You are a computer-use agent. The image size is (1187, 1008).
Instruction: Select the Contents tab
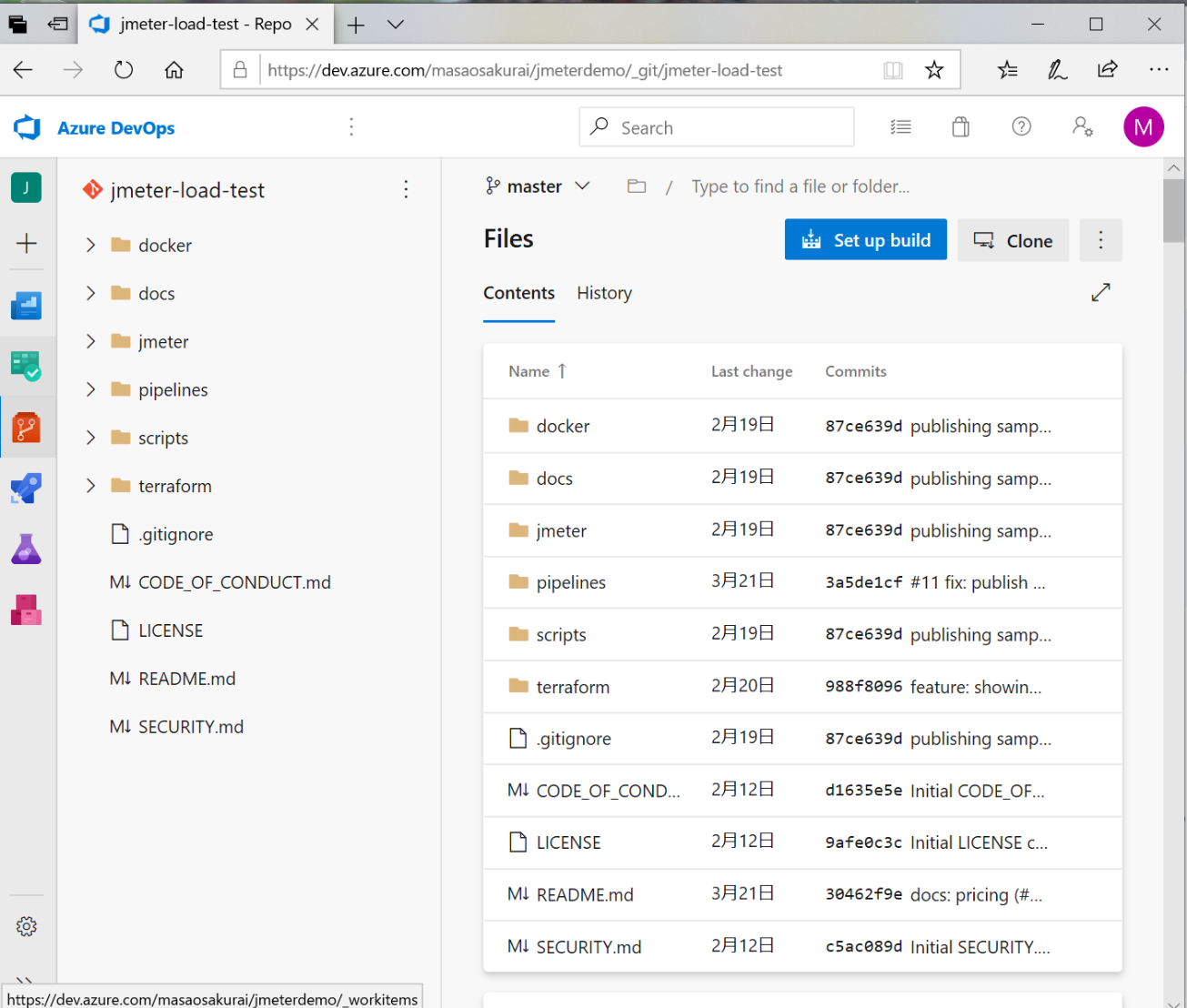coord(518,293)
